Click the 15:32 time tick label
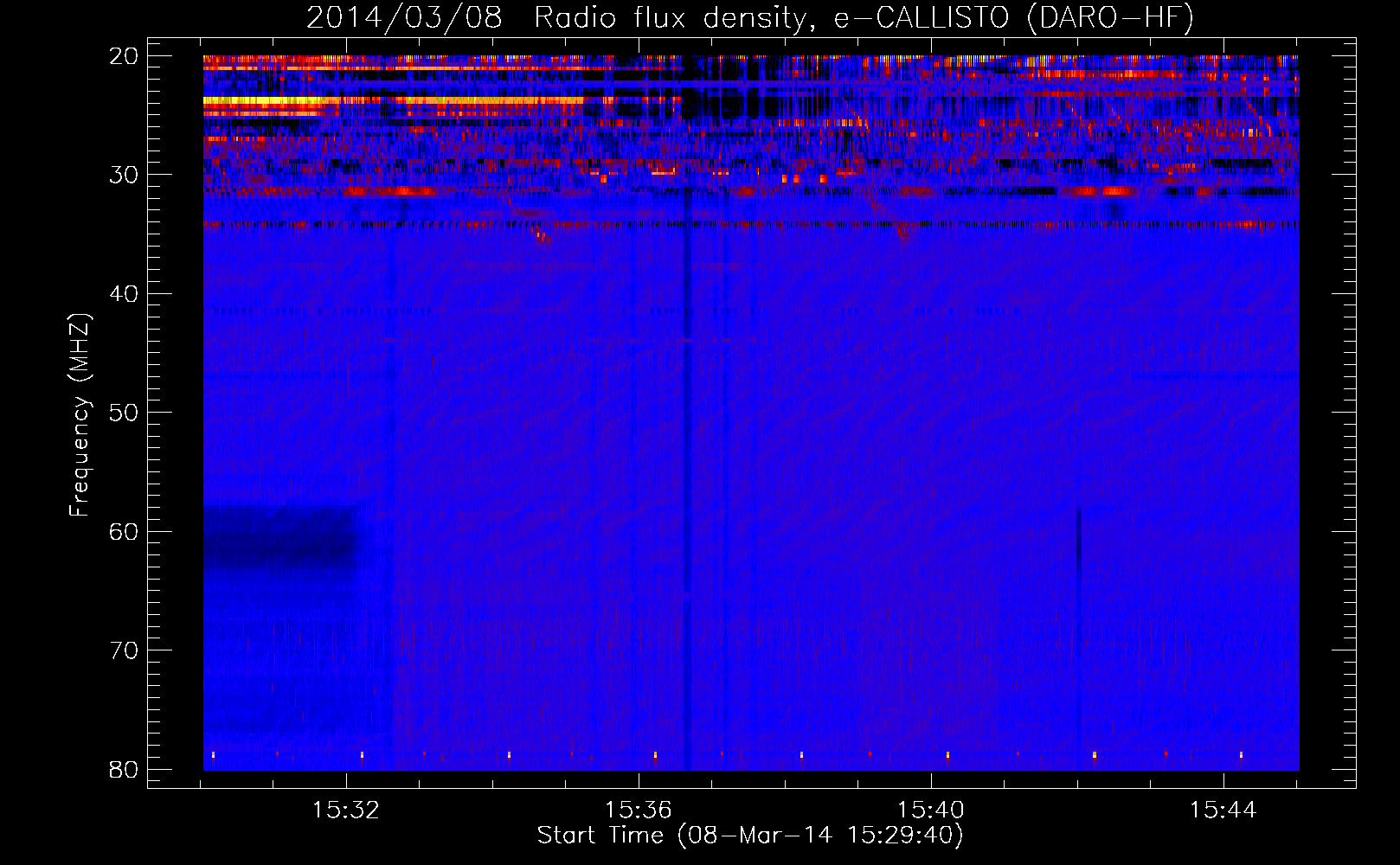Image resolution: width=1400 pixels, height=865 pixels. (x=346, y=811)
